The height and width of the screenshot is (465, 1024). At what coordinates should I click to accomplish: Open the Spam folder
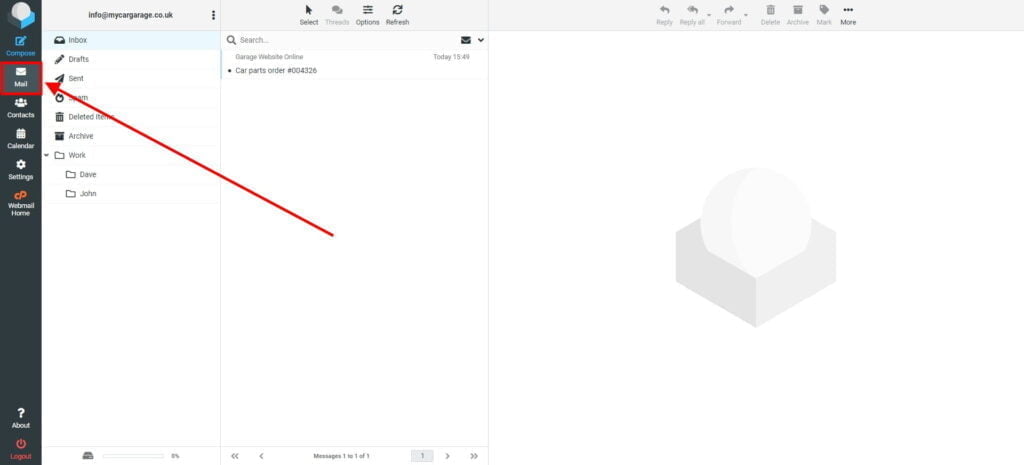(131, 98)
